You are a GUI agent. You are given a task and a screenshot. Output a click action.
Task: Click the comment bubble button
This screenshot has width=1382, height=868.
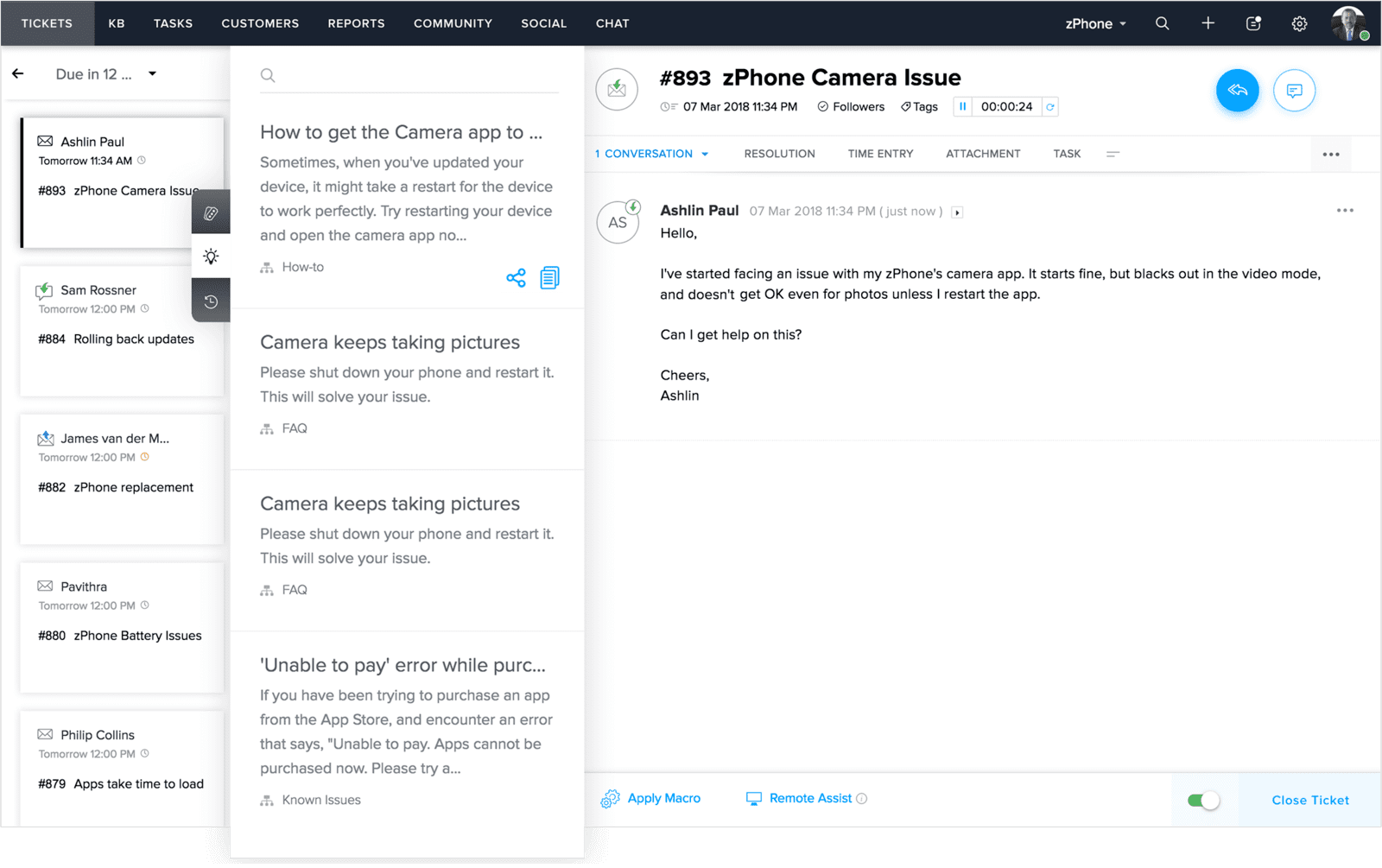pyautogui.click(x=1294, y=90)
